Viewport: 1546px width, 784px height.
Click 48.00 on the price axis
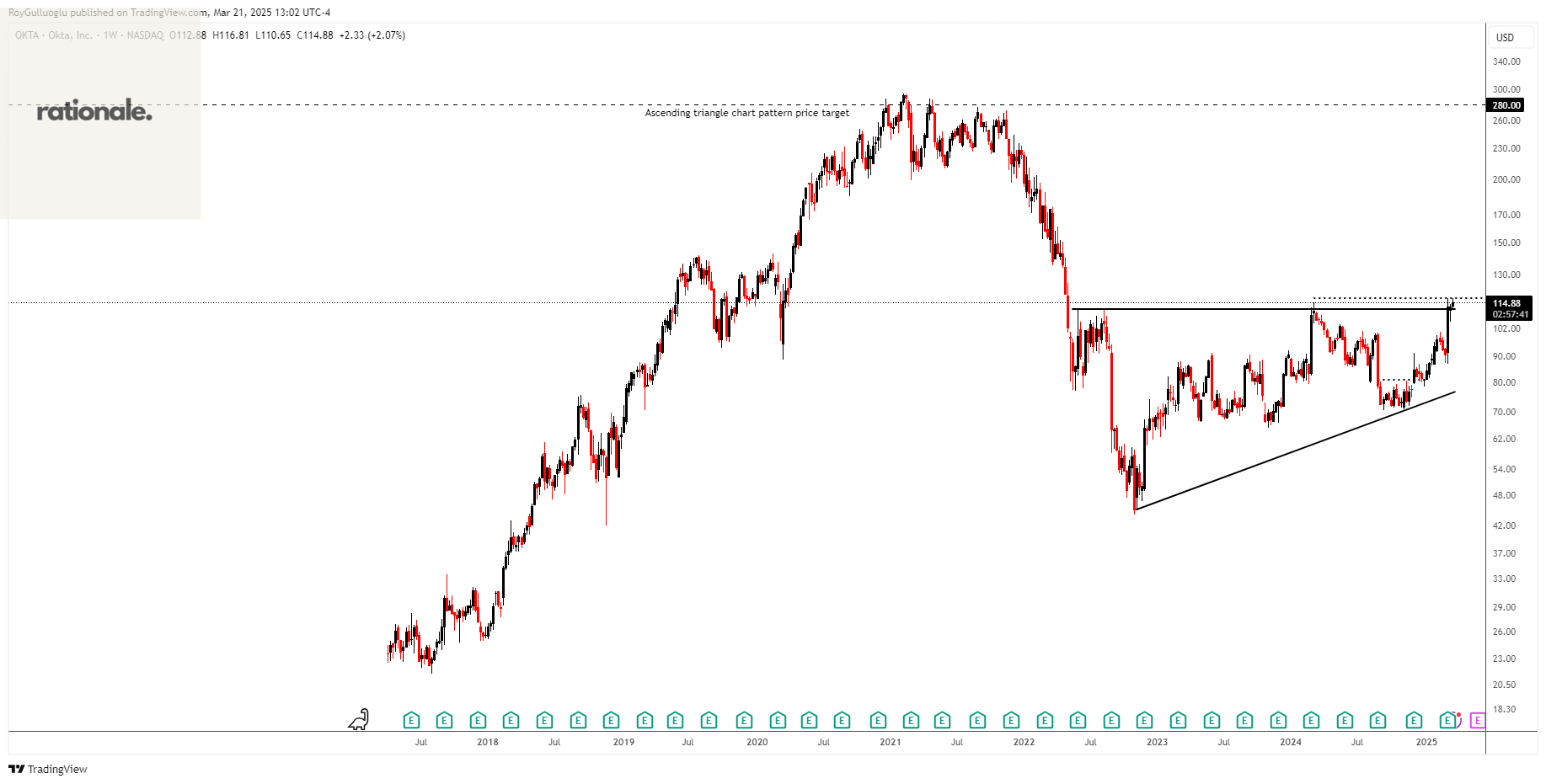coord(1504,495)
